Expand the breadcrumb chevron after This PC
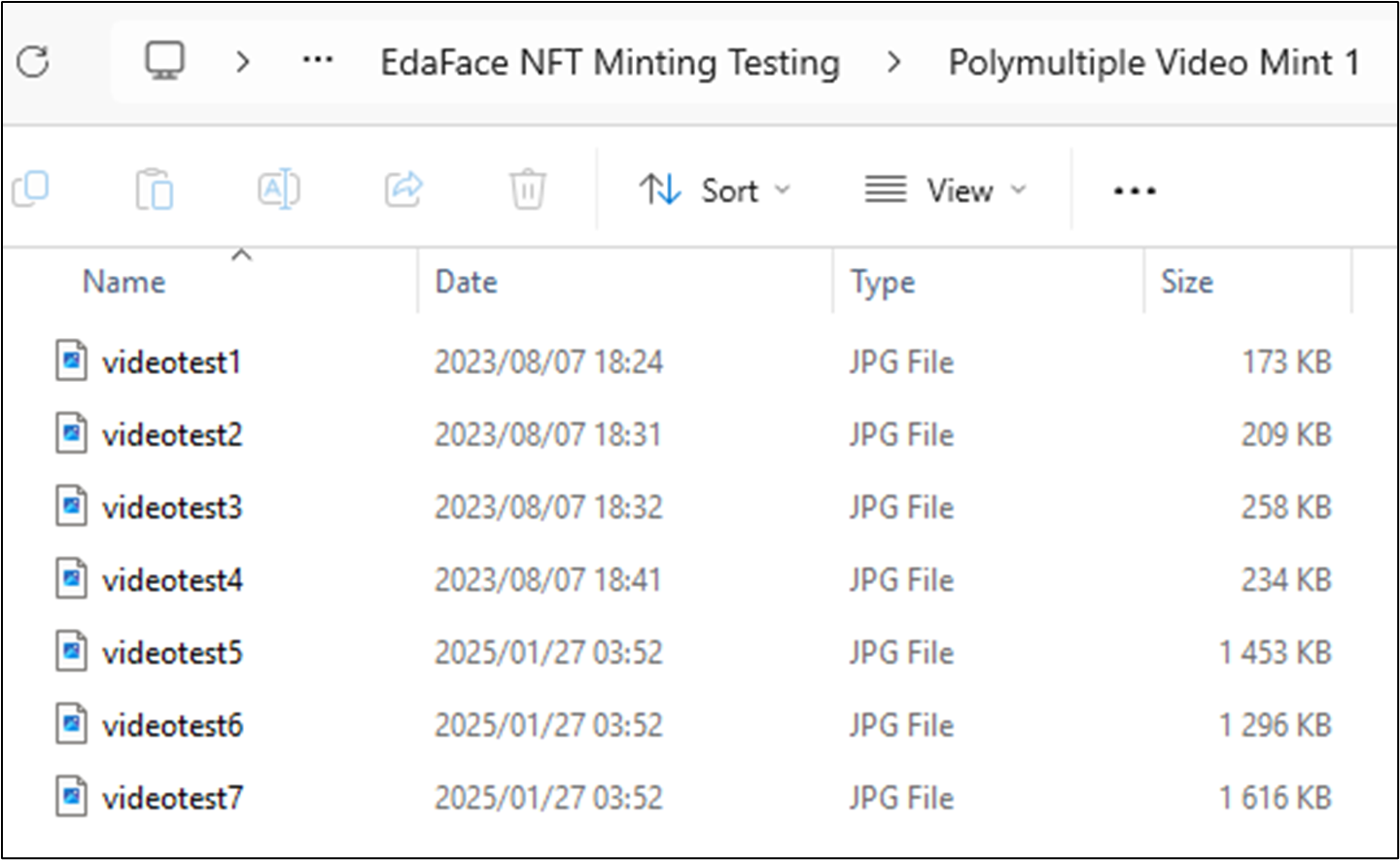Viewport: 1400px width, 860px height. pyautogui.click(x=243, y=62)
